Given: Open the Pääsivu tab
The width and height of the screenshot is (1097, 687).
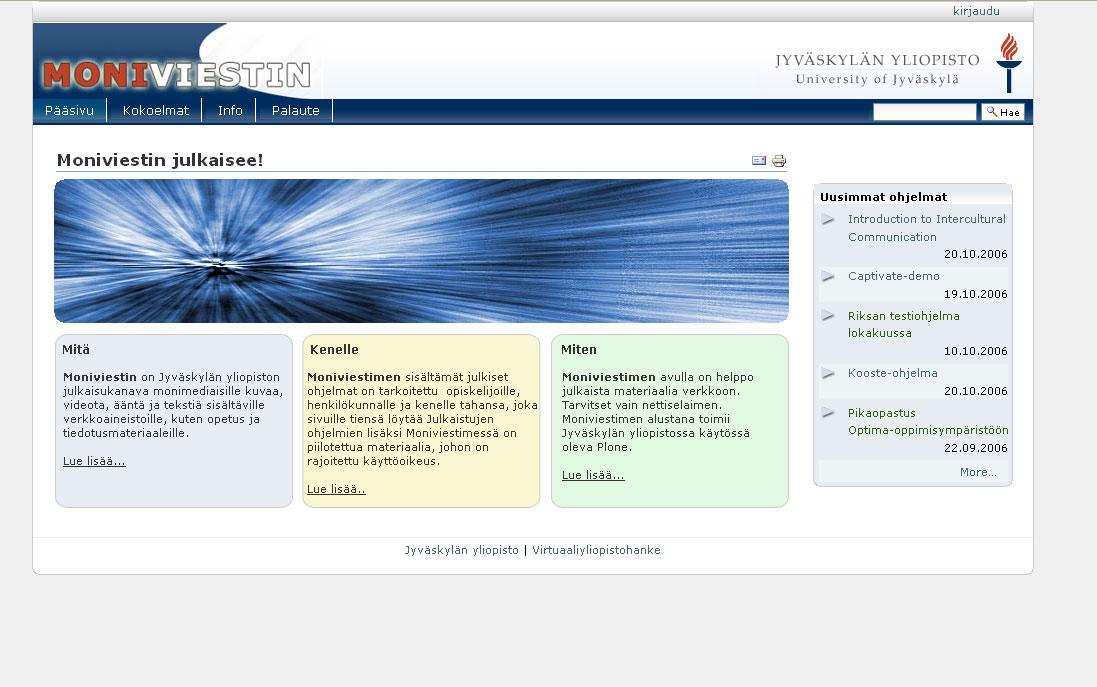Looking at the screenshot, I should pos(69,111).
